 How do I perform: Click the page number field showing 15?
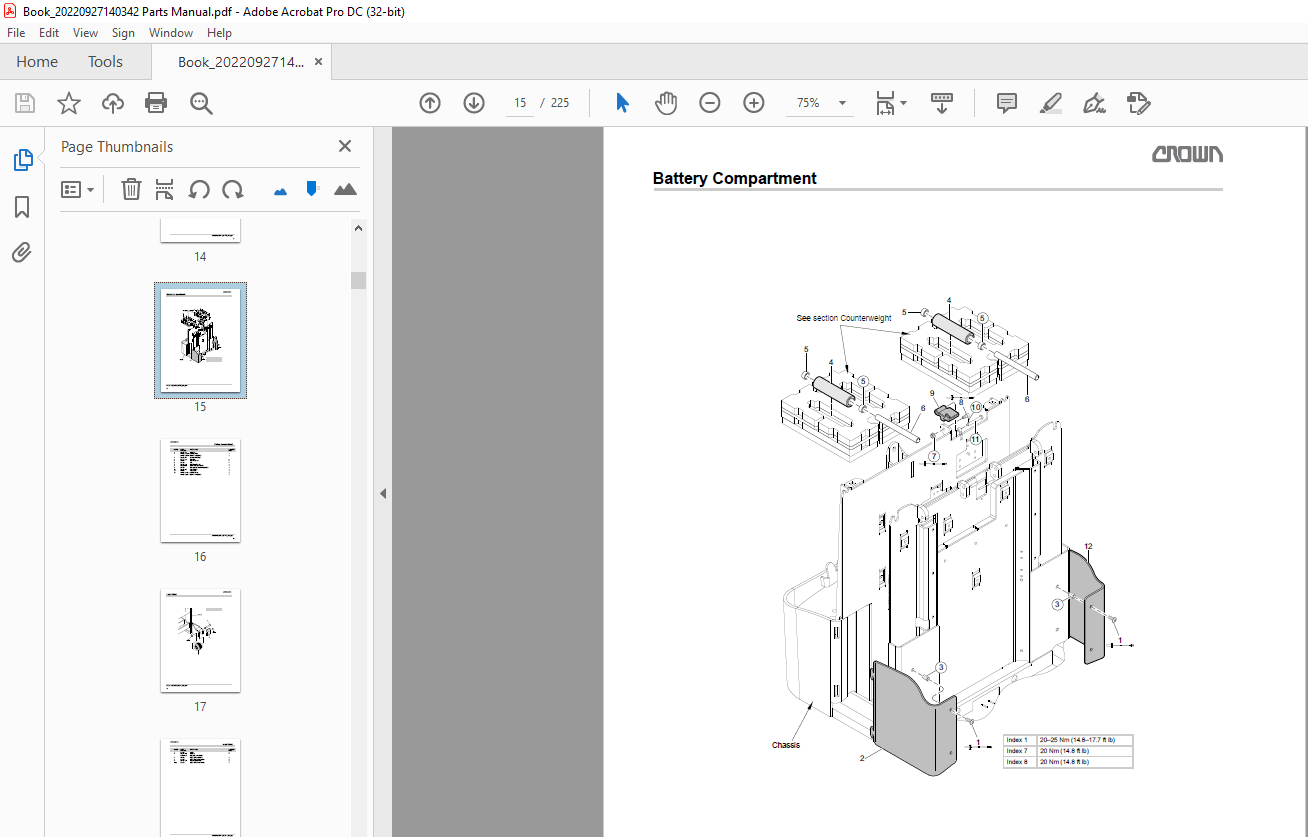[x=519, y=103]
